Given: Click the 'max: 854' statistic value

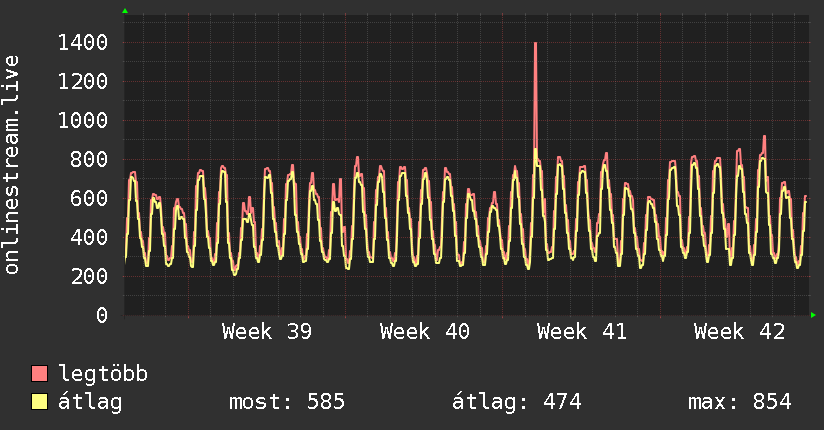Looking at the screenshot, I should 740,402.
